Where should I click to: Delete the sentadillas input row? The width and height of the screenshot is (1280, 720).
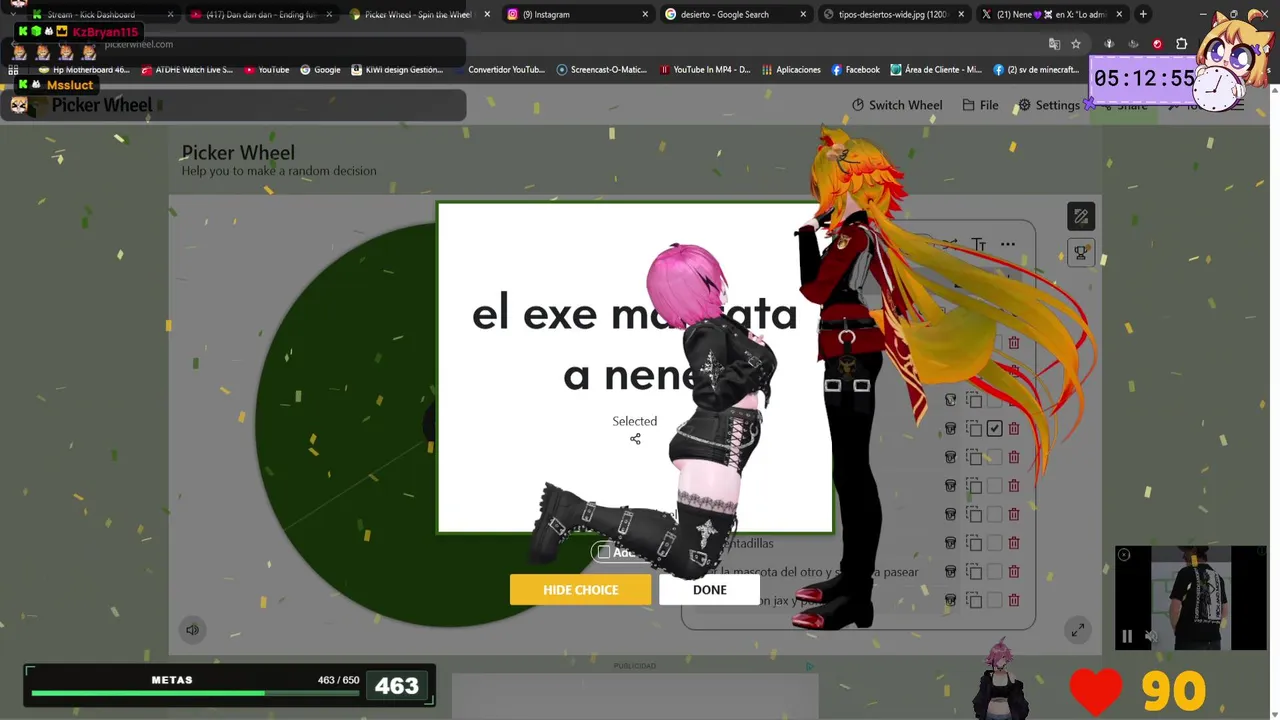click(x=1013, y=543)
